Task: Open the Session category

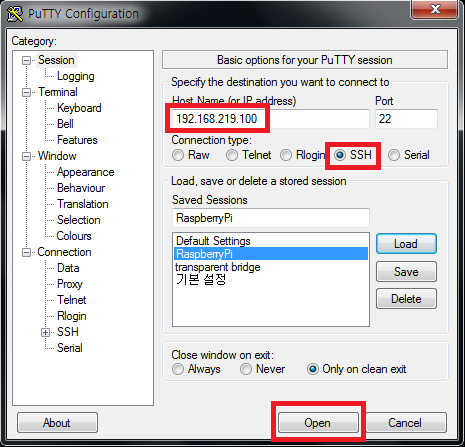Action: click(x=56, y=60)
